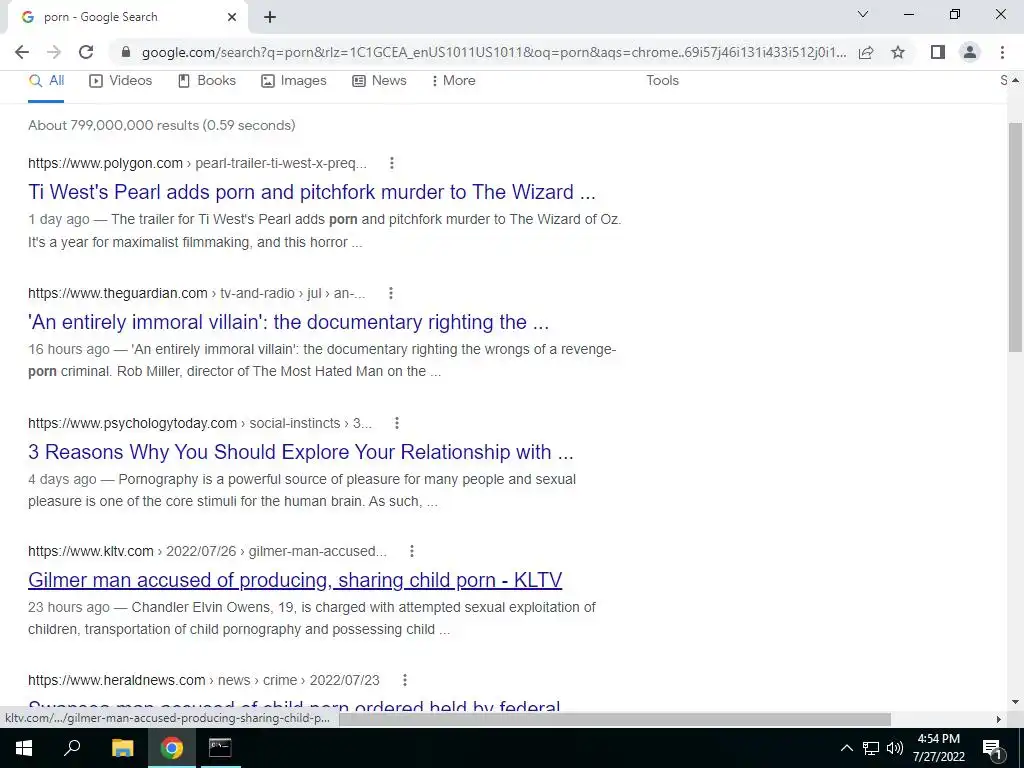The height and width of the screenshot is (768, 1024).
Task: Open the Chrome side panel
Action: pyautogui.click(x=938, y=52)
